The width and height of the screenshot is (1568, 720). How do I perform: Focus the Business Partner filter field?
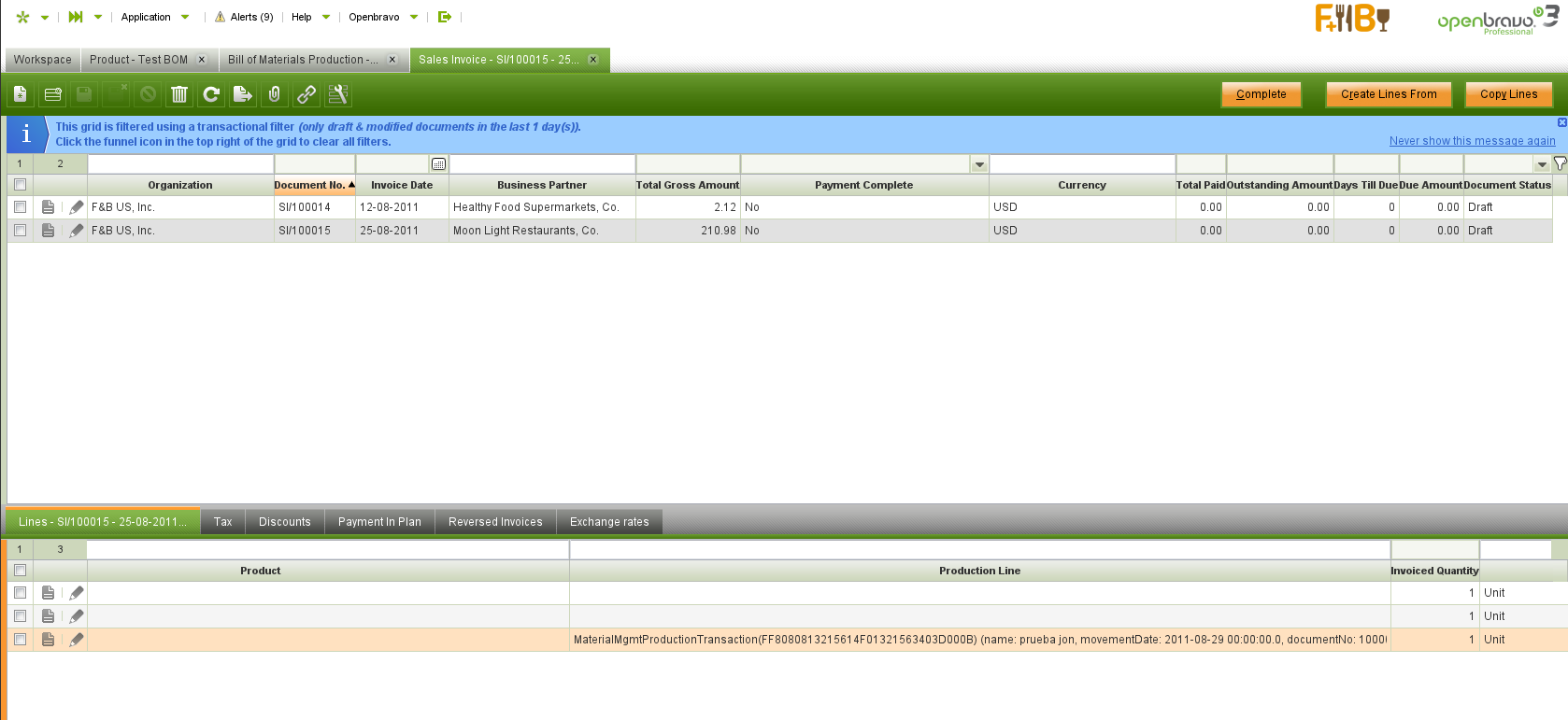(x=542, y=164)
